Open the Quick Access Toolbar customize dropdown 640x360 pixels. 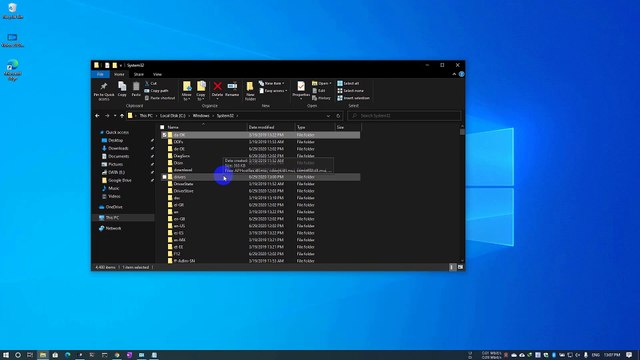pos(121,65)
